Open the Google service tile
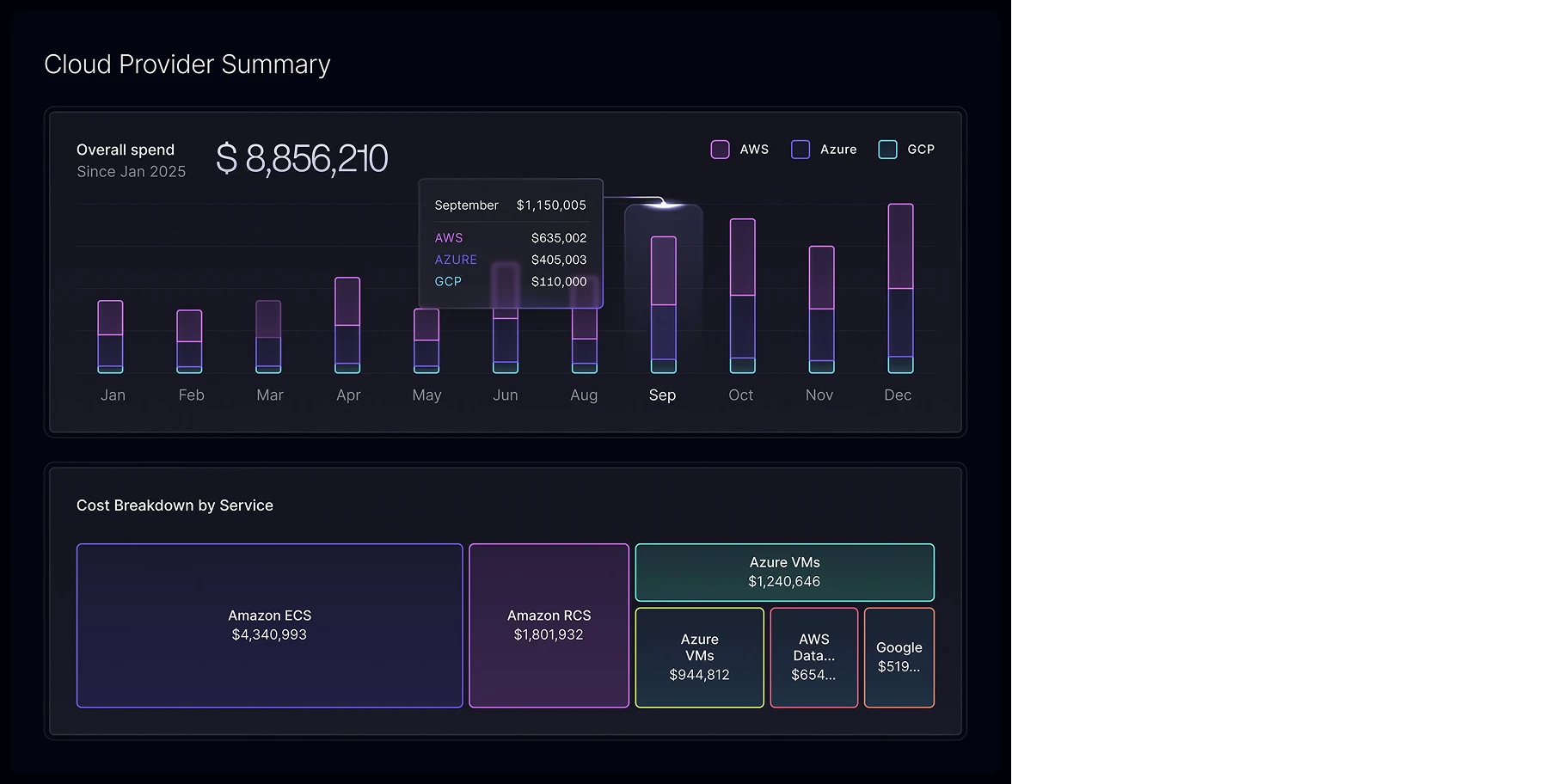This screenshot has height=784, width=1558. point(899,658)
